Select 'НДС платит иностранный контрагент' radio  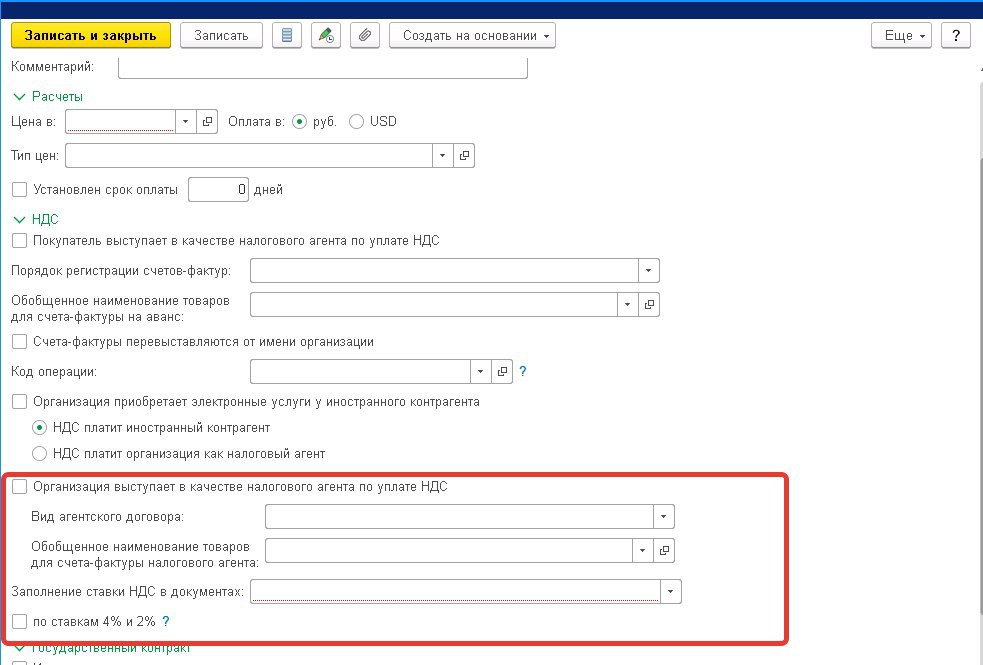[x=39, y=428]
